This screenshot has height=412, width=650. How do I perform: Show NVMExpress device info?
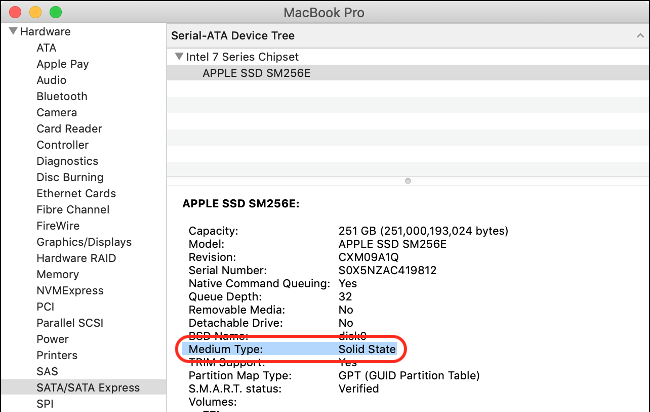click(70, 290)
